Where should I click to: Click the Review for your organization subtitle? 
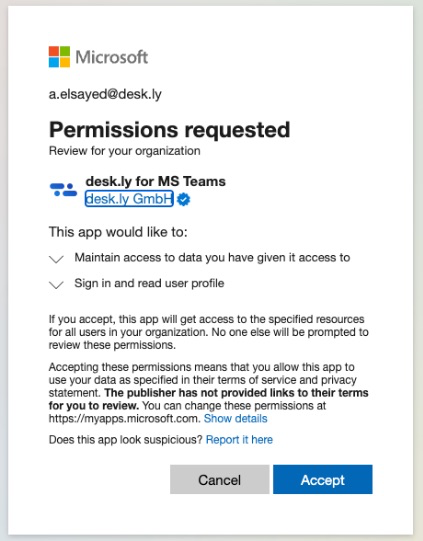point(125,151)
